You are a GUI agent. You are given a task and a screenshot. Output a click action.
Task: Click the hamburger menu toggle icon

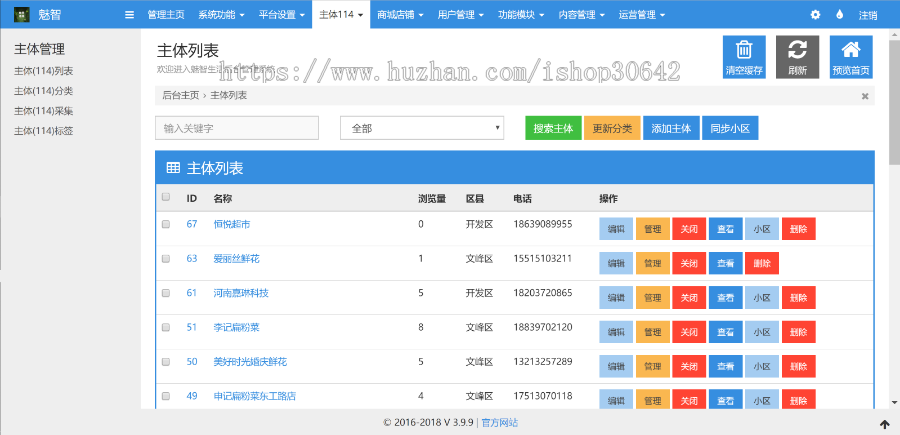coord(129,15)
